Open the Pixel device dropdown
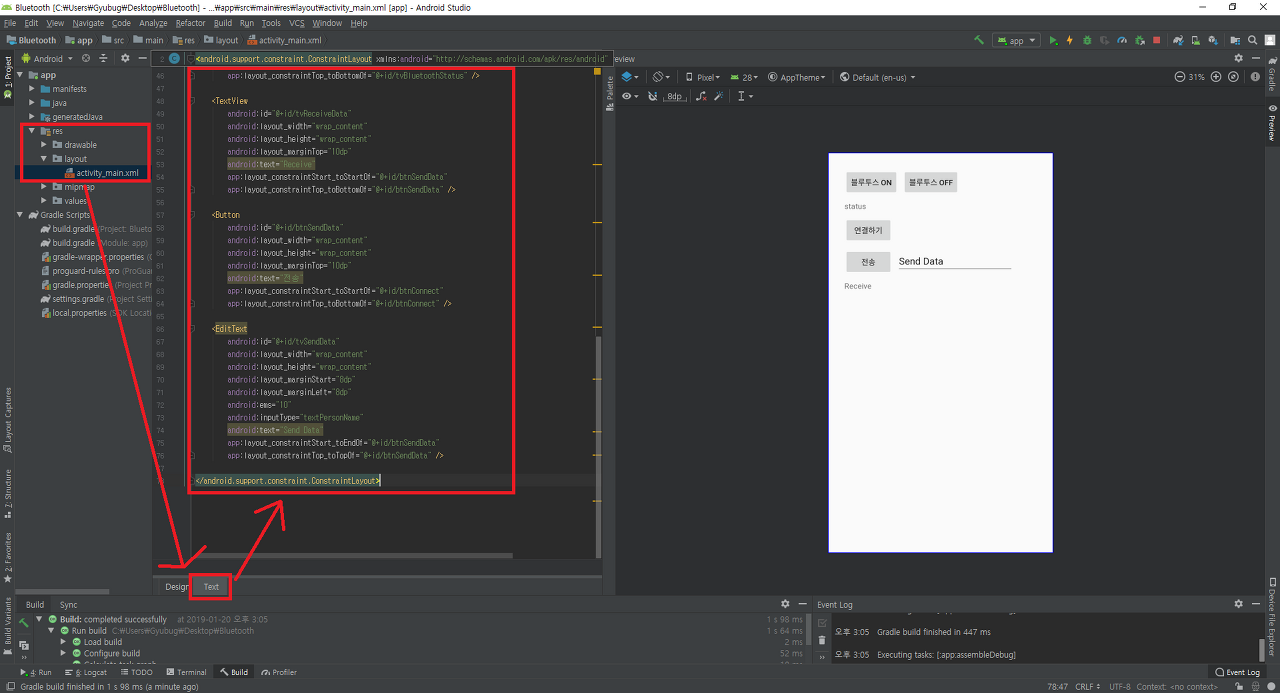 (704, 77)
